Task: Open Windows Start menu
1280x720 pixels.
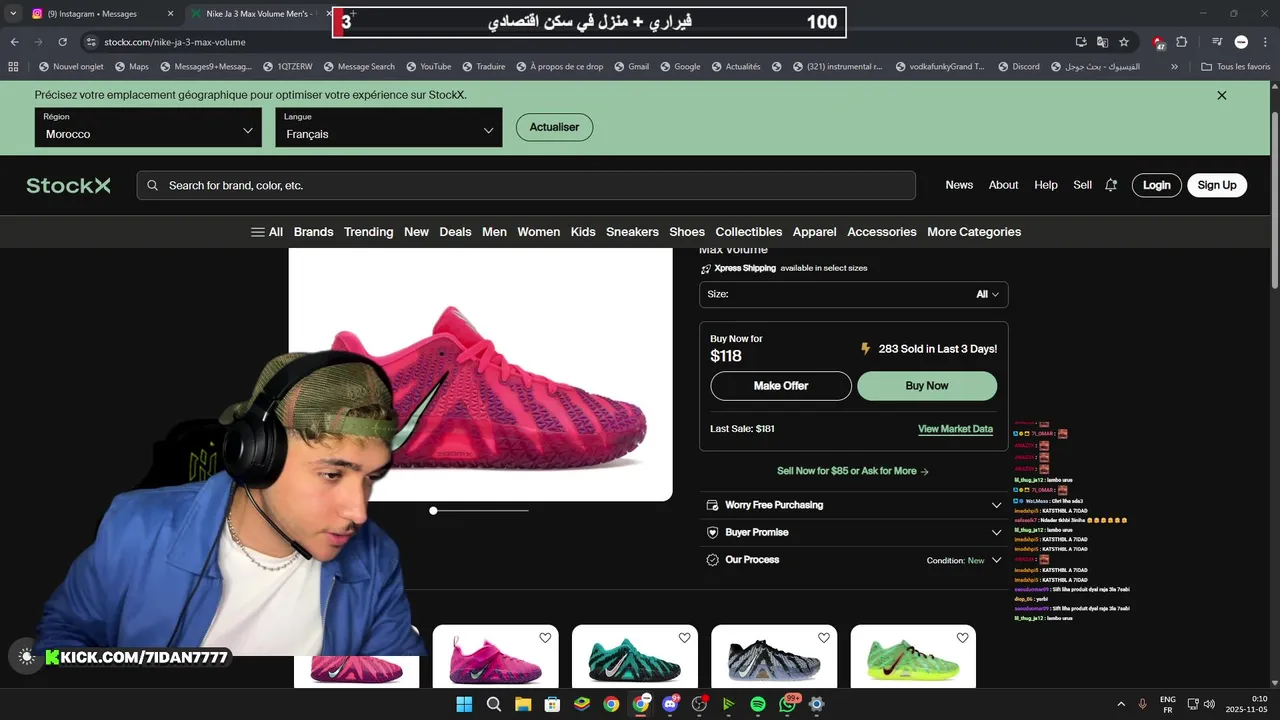Action: (464, 704)
